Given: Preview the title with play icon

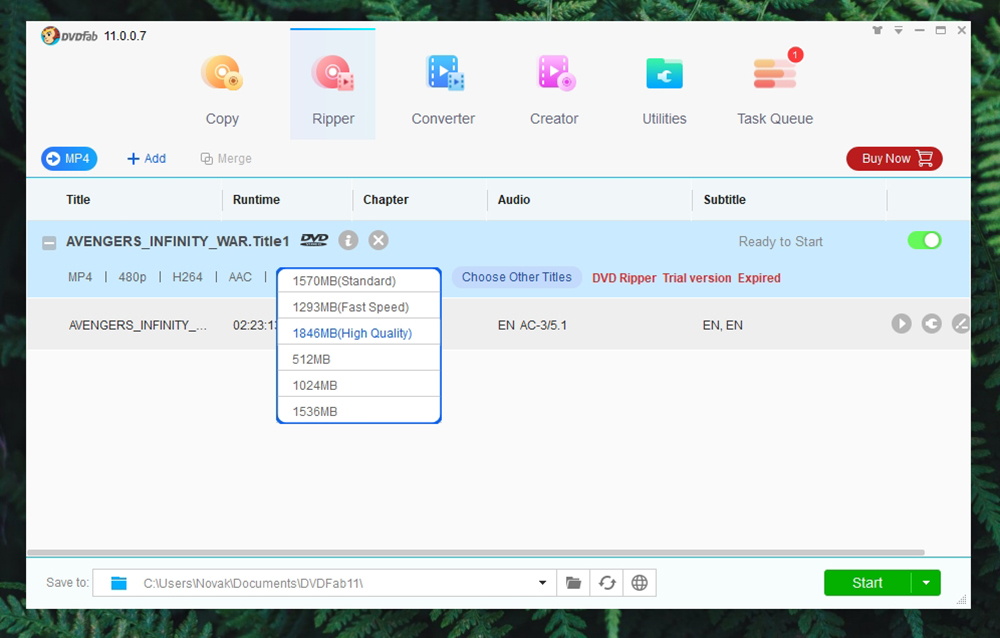Looking at the screenshot, I should click(901, 324).
